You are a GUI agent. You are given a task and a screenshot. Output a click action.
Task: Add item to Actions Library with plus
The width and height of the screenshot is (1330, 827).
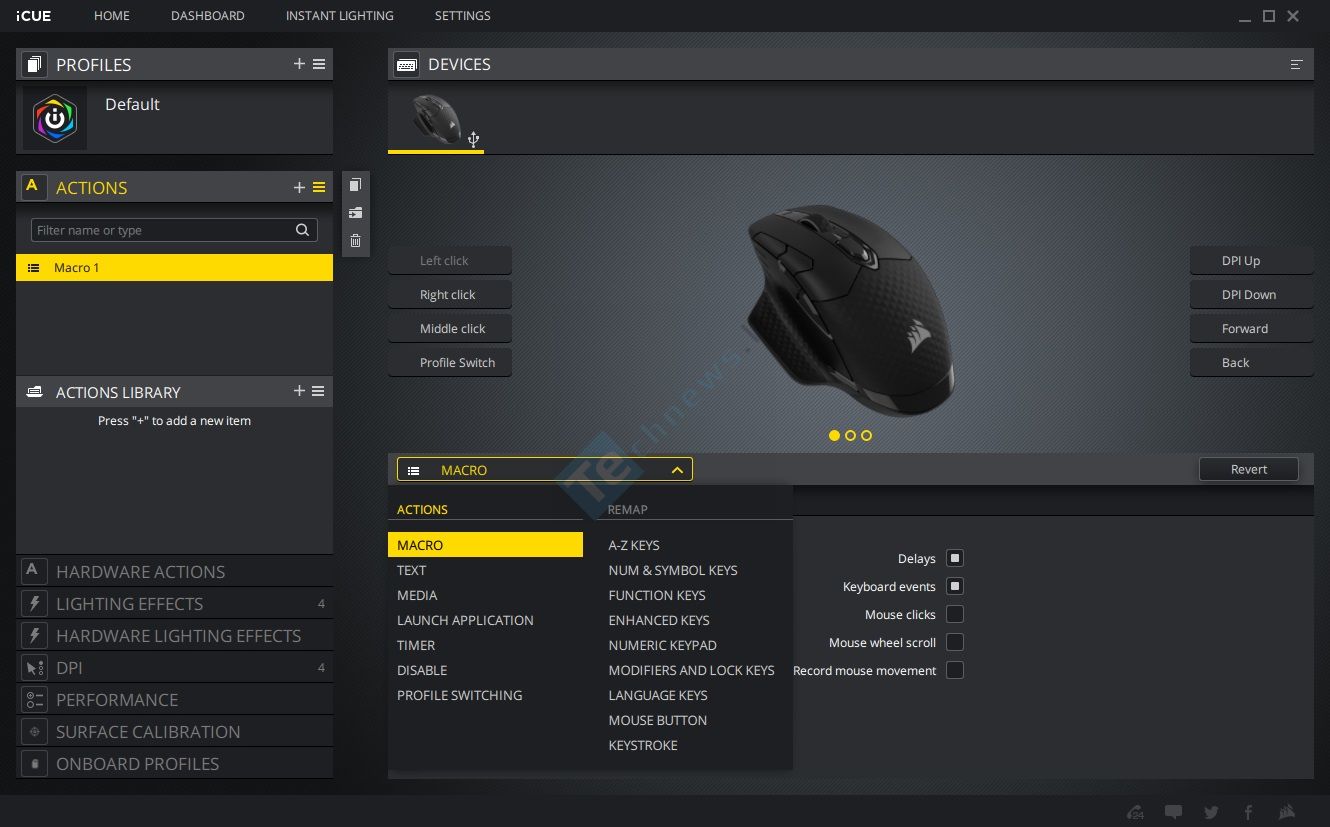(299, 391)
